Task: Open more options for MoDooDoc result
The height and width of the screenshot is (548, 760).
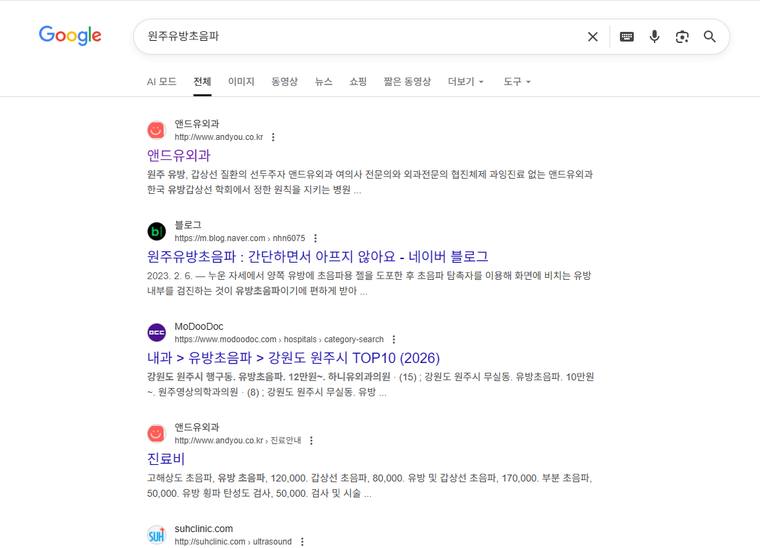Action: (x=394, y=339)
